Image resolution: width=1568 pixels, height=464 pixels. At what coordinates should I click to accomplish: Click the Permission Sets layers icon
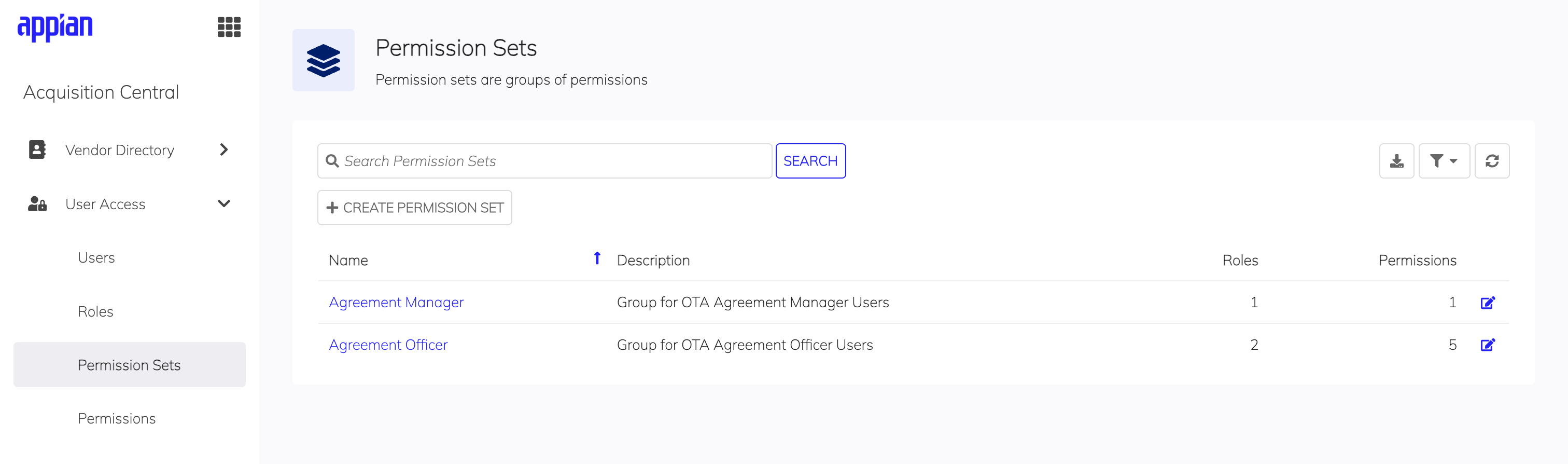point(323,60)
